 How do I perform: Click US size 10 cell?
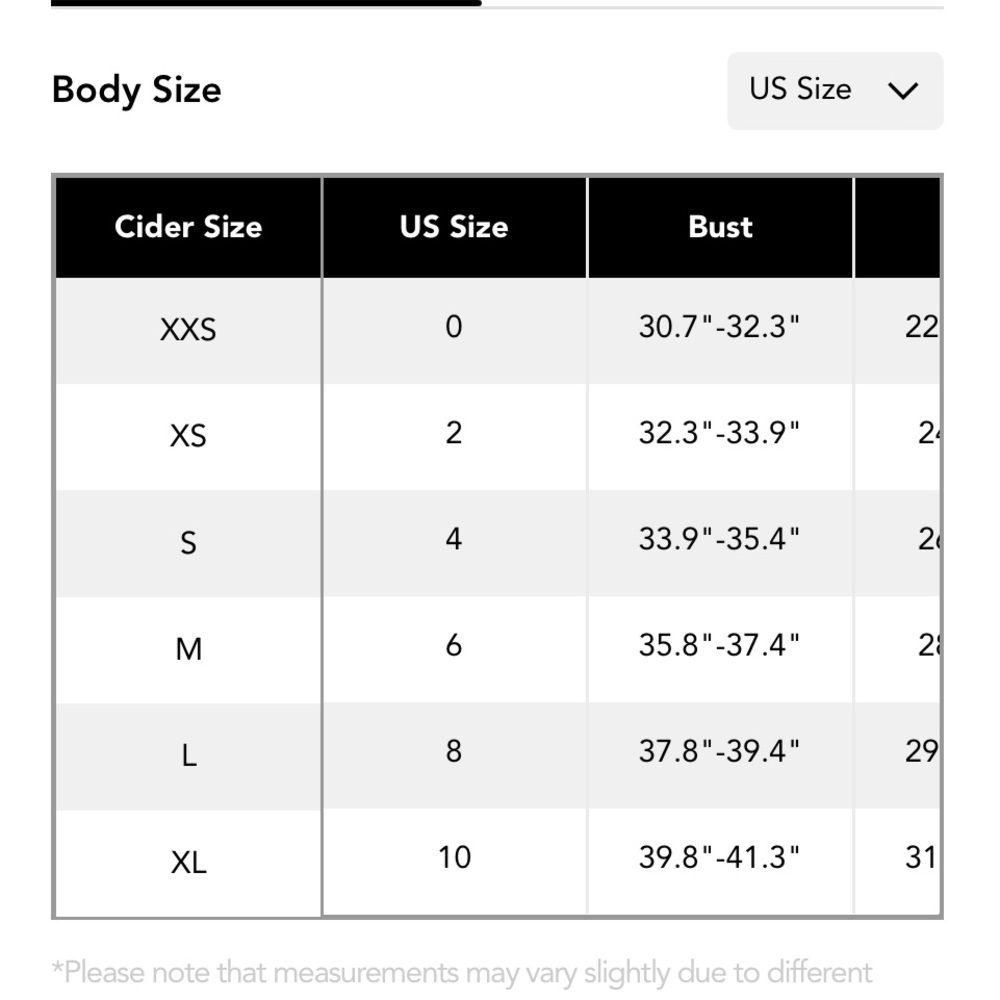pos(454,862)
